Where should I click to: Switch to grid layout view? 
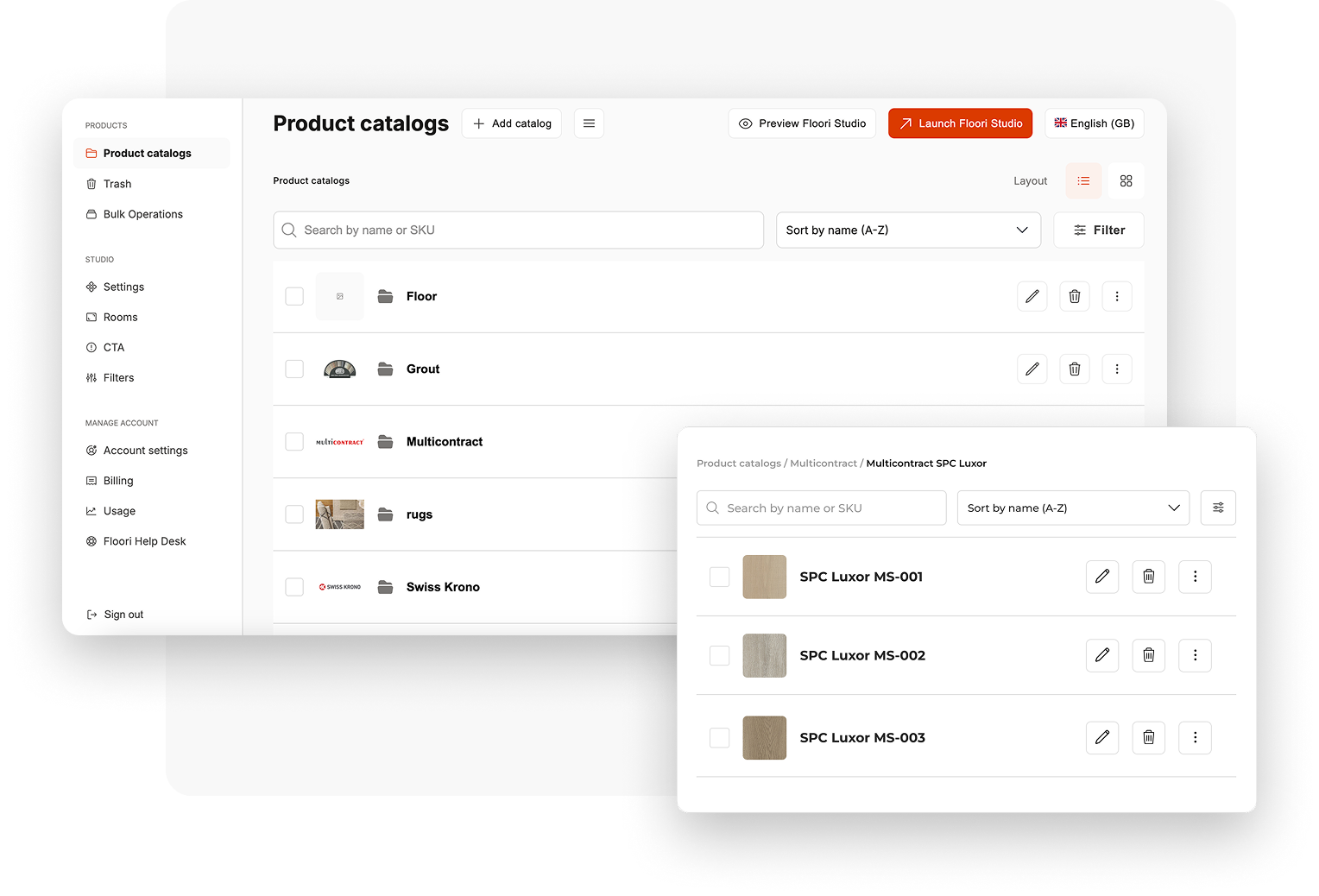click(1126, 181)
